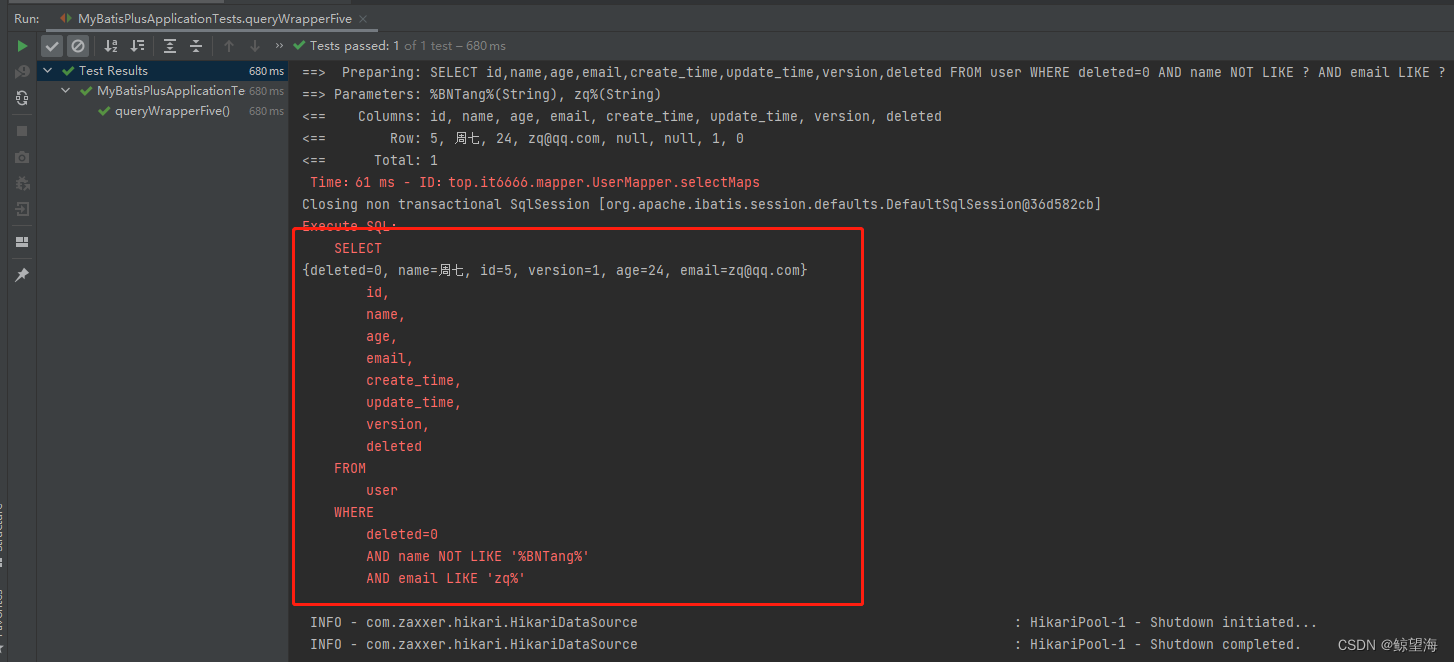
Task: Select the Test Results tree row
Action: click(163, 71)
